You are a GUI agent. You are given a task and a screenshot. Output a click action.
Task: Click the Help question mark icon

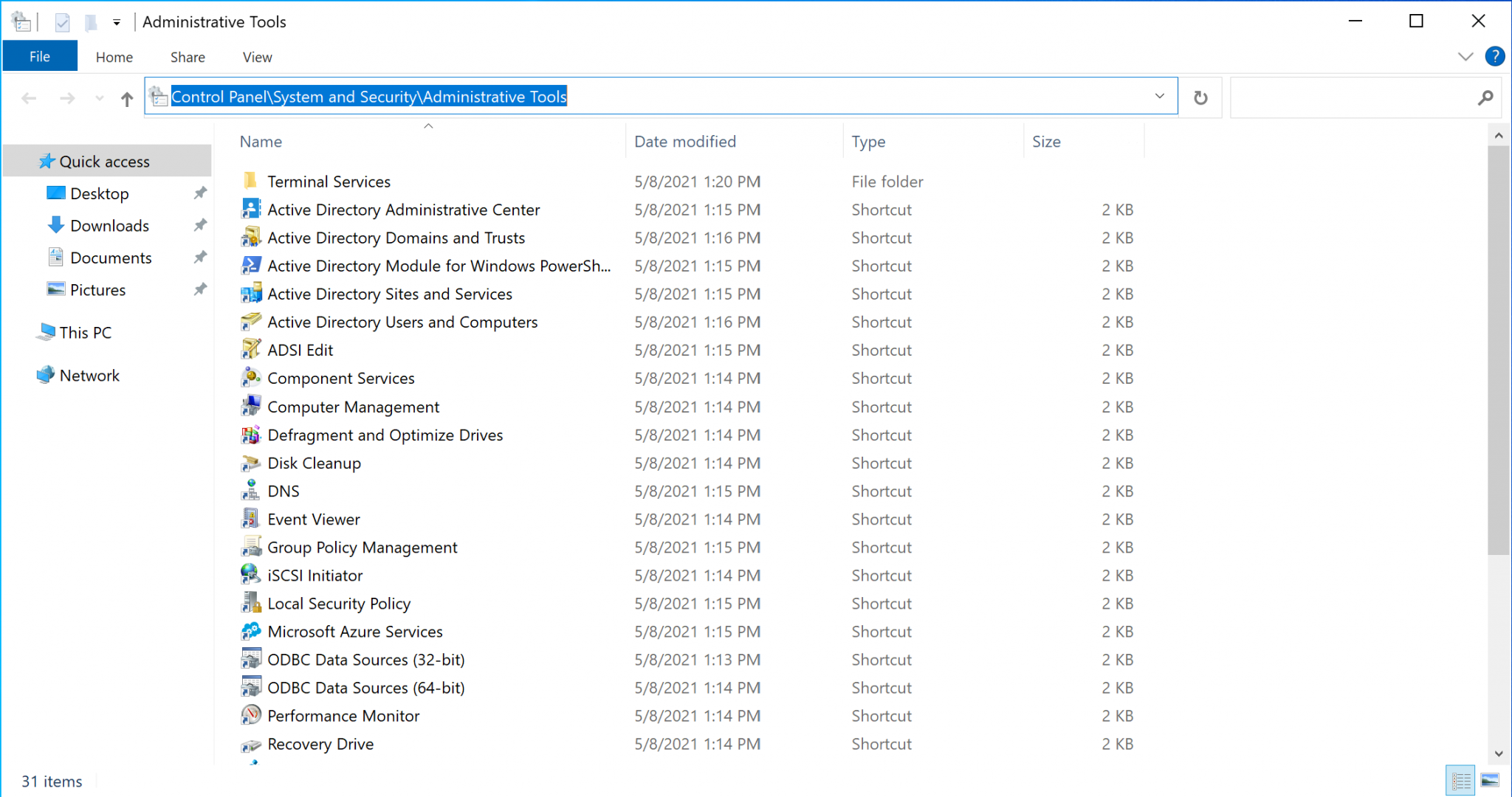click(x=1494, y=56)
